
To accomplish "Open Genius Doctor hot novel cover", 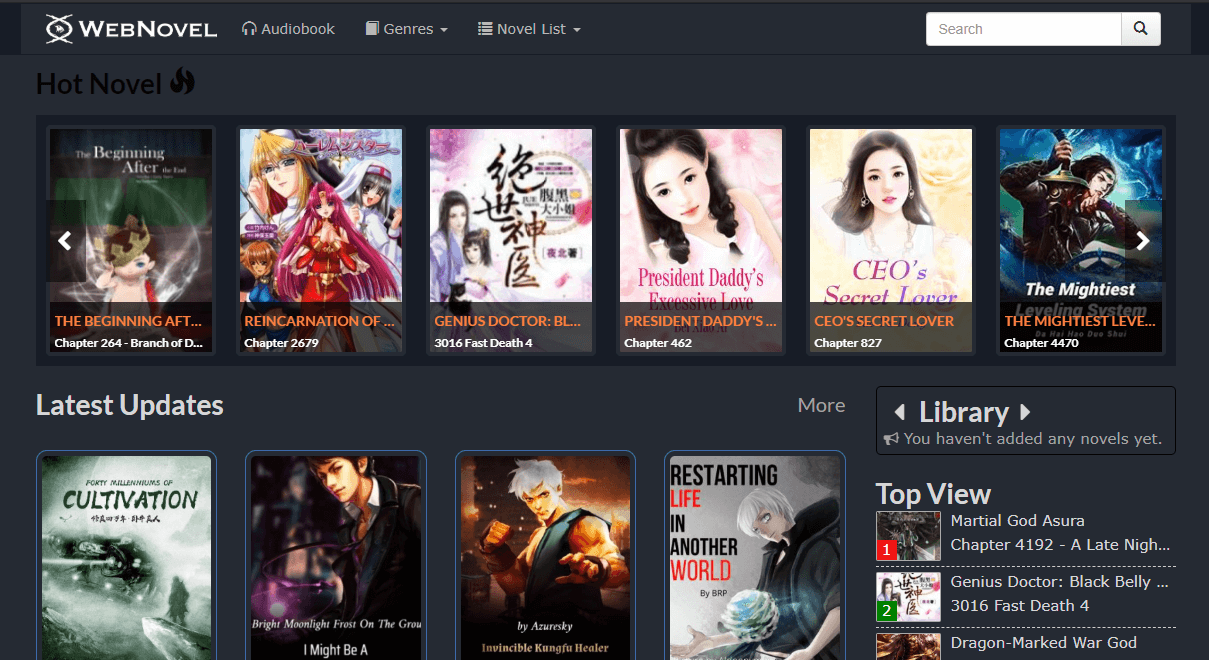I will pos(511,240).
